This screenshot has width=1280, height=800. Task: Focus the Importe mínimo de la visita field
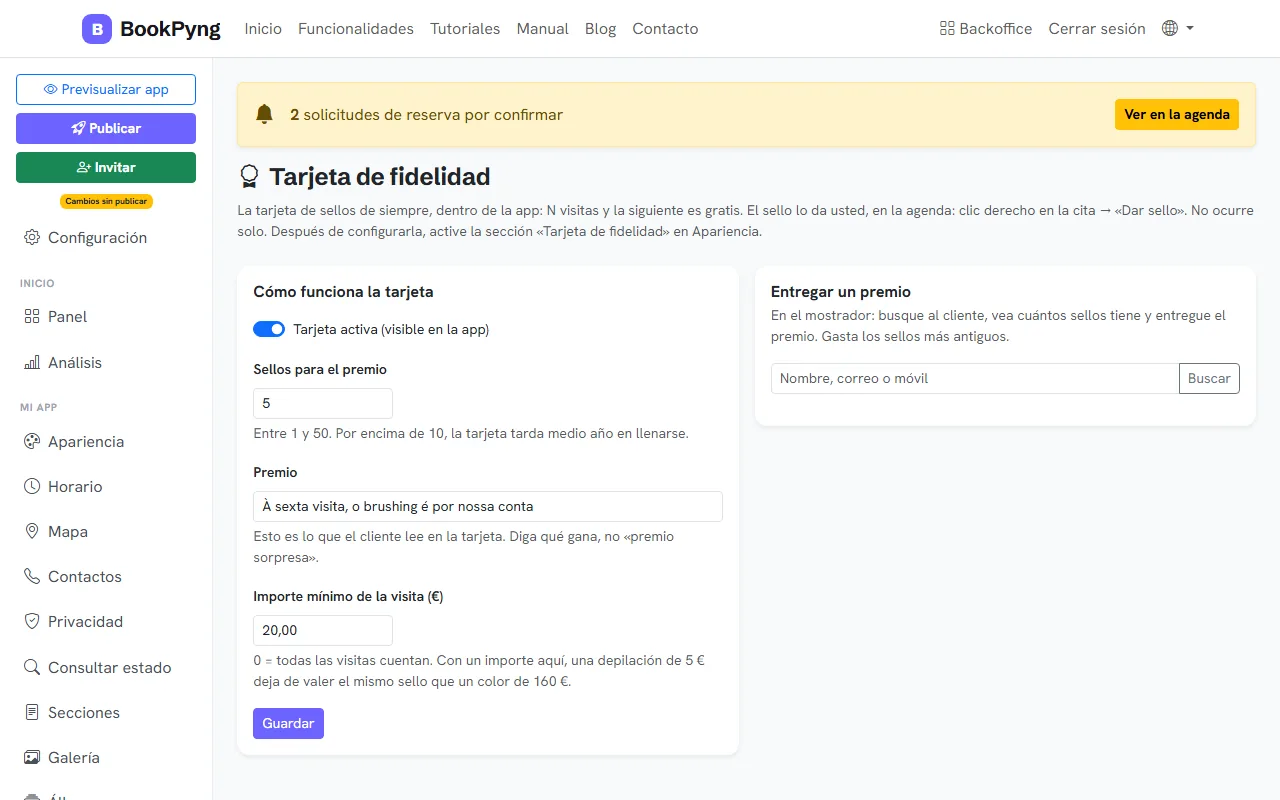click(323, 630)
